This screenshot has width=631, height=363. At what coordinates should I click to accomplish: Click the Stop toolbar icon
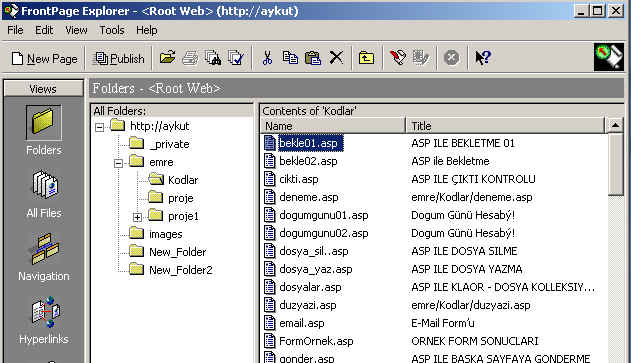tap(452, 58)
